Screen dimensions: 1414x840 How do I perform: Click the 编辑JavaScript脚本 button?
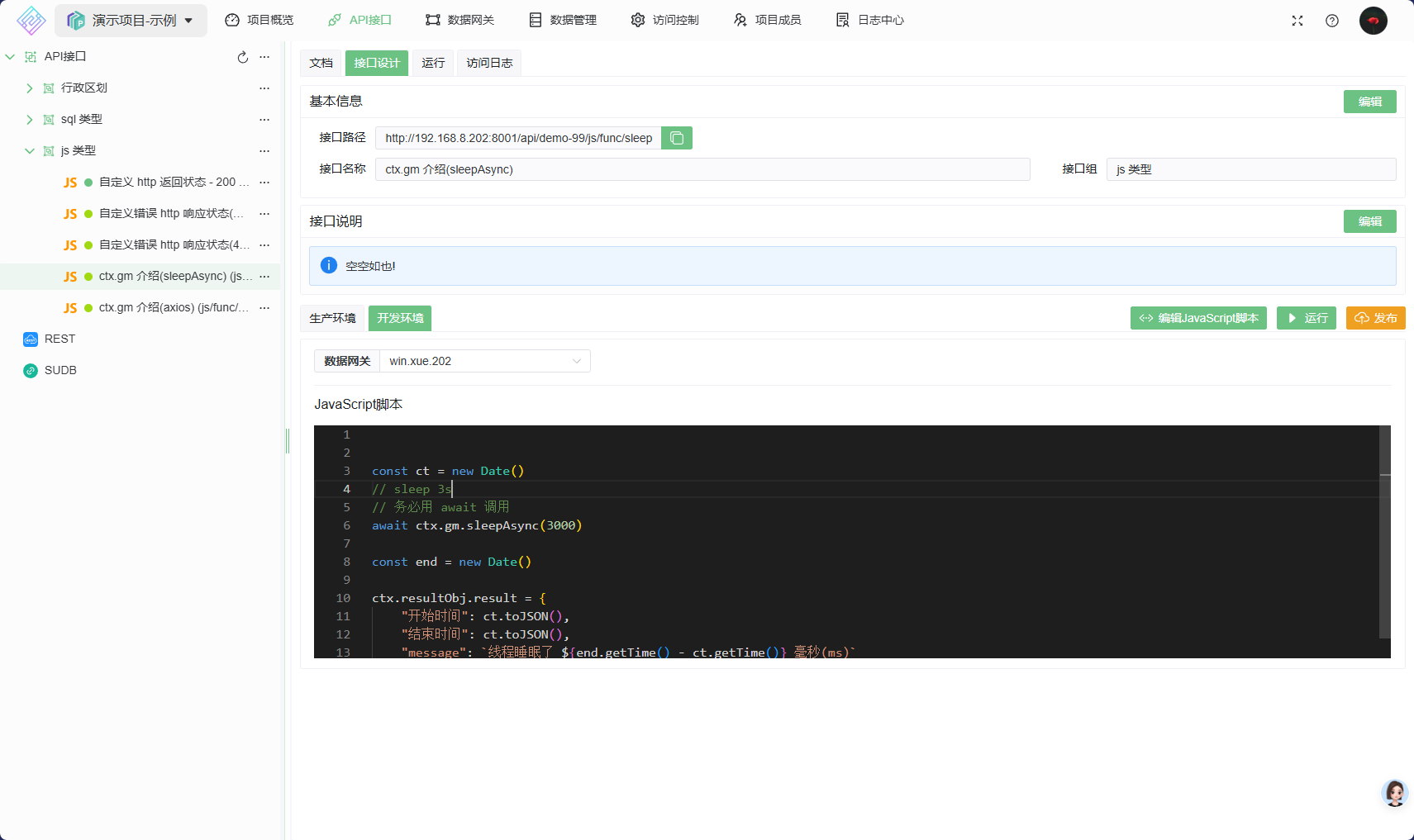pos(1197,318)
